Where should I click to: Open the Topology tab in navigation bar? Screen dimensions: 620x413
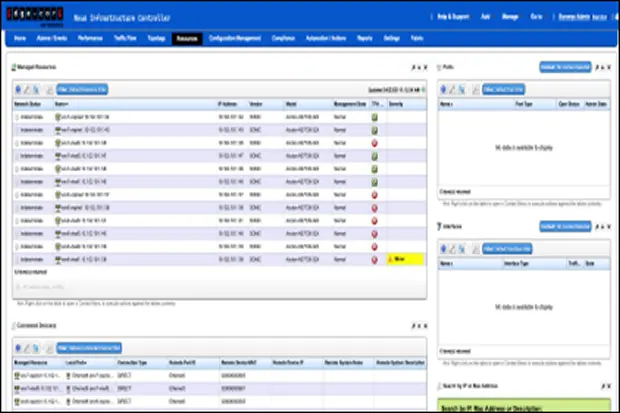click(x=156, y=38)
